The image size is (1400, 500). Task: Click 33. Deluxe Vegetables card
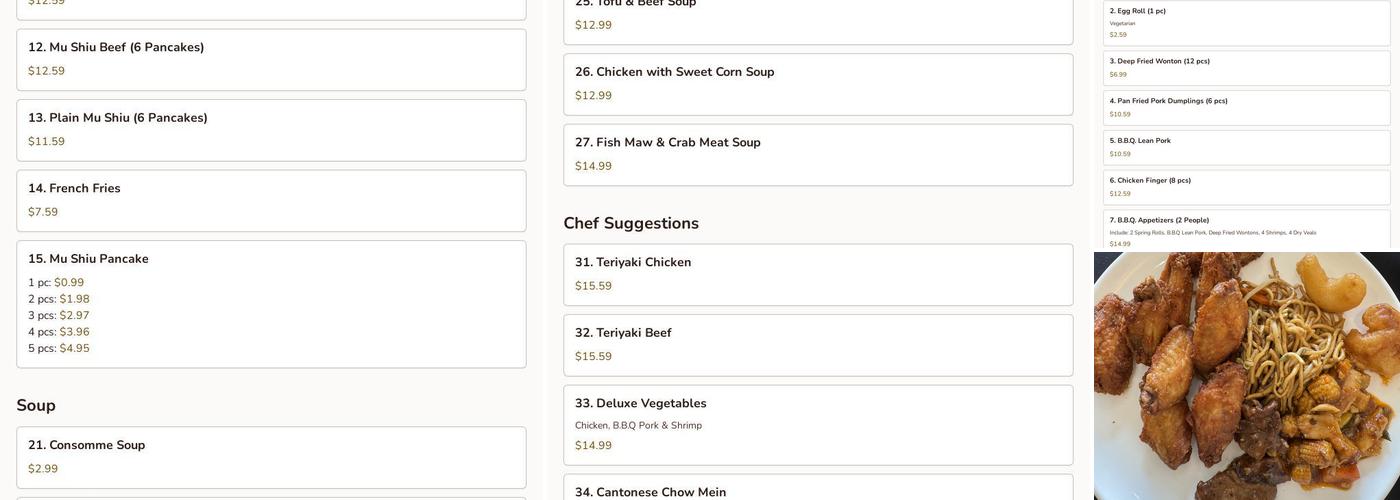tap(818, 425)
